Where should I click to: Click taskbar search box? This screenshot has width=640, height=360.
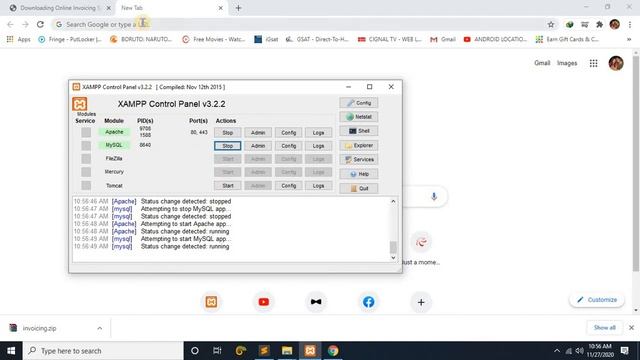pyautogui.click(x=103, y=351)
